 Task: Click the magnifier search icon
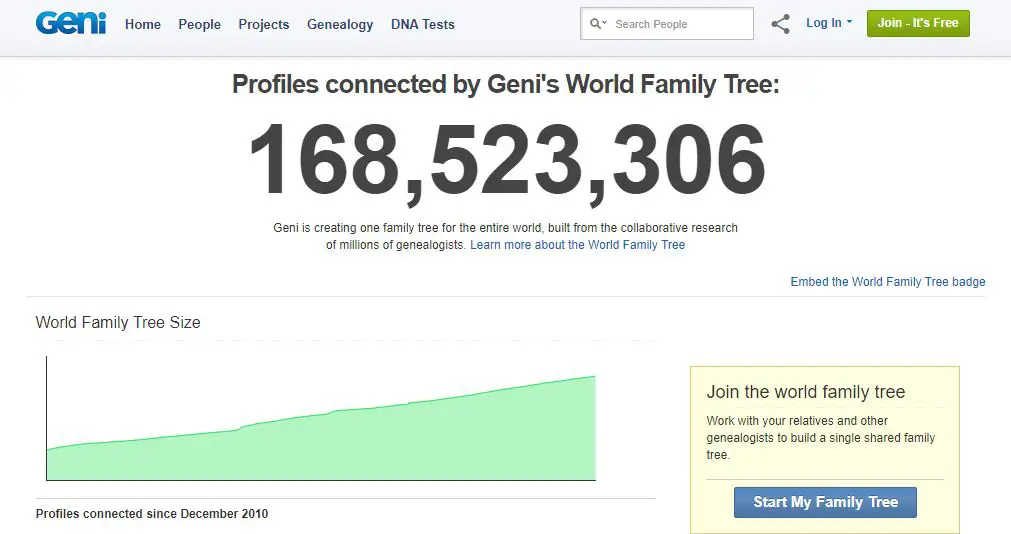(x=594, y=24)
